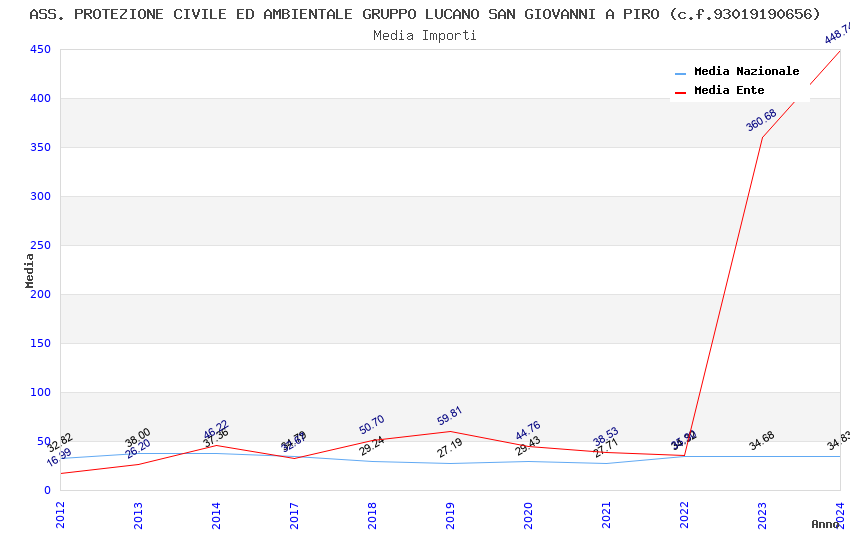Click the 38.53 data label
This screenshot has width=850, height=550.
pos(606,437)
